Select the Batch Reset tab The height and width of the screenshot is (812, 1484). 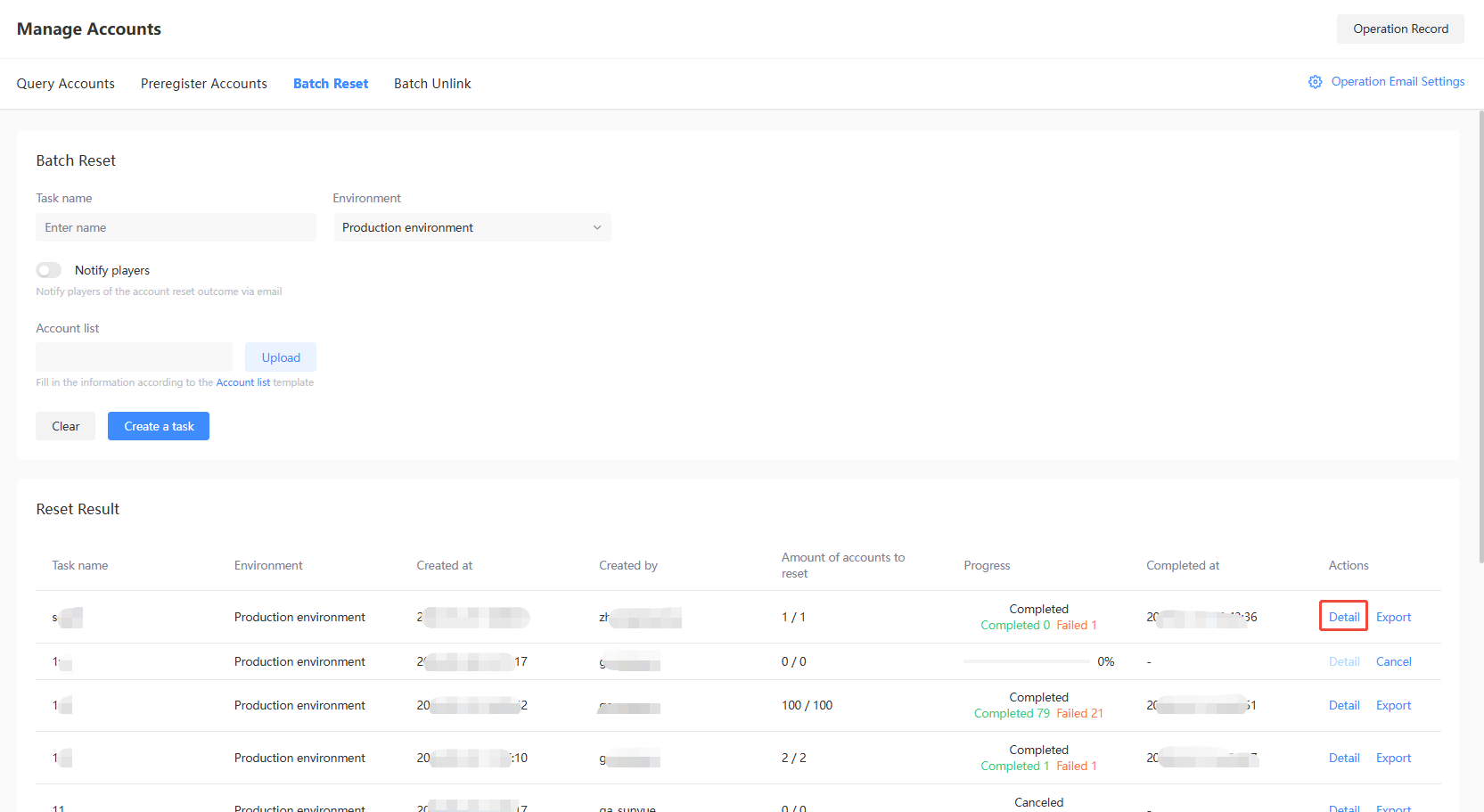[331, 84]
